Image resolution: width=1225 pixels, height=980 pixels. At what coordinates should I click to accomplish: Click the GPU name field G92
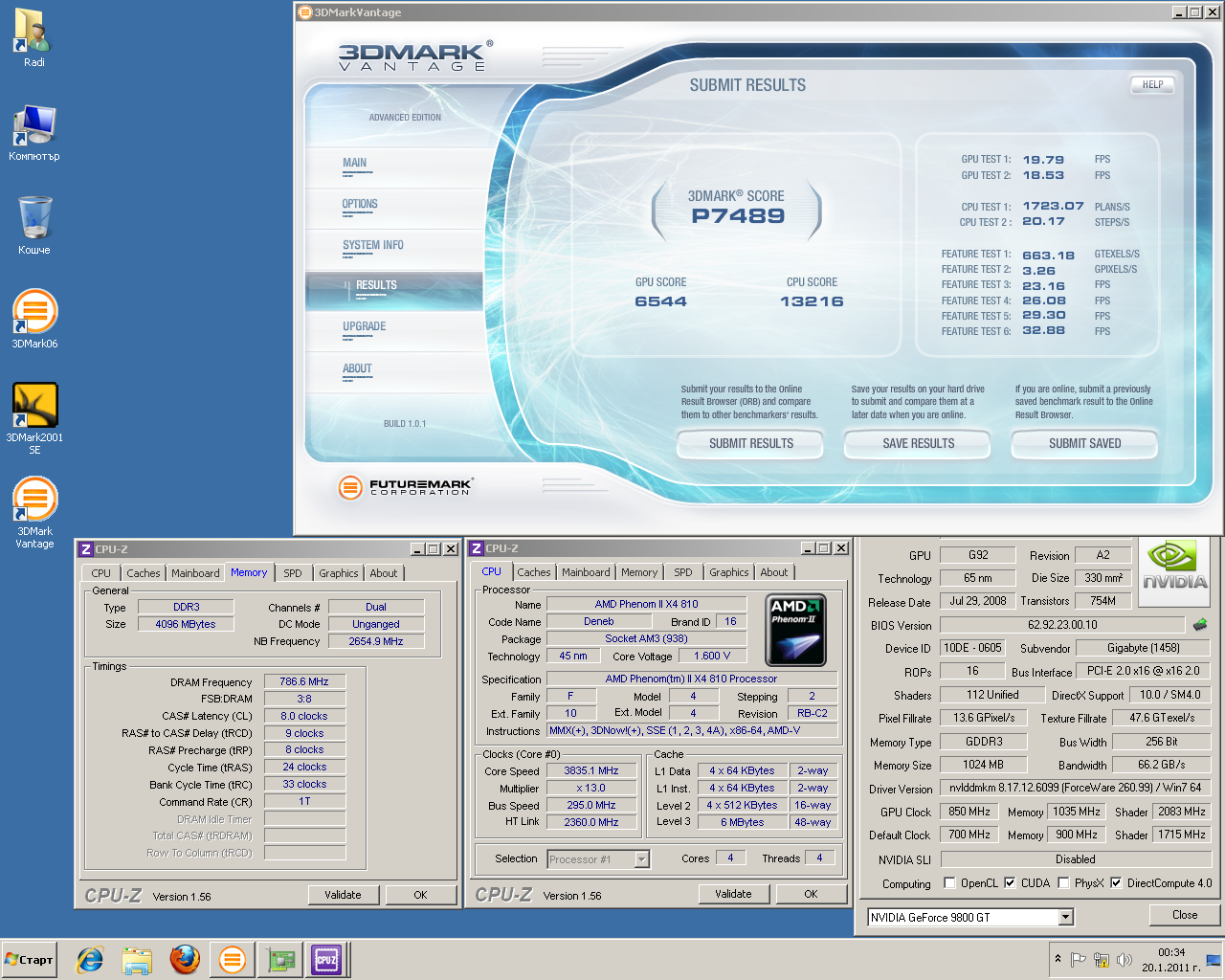click(x=978, y=555)
